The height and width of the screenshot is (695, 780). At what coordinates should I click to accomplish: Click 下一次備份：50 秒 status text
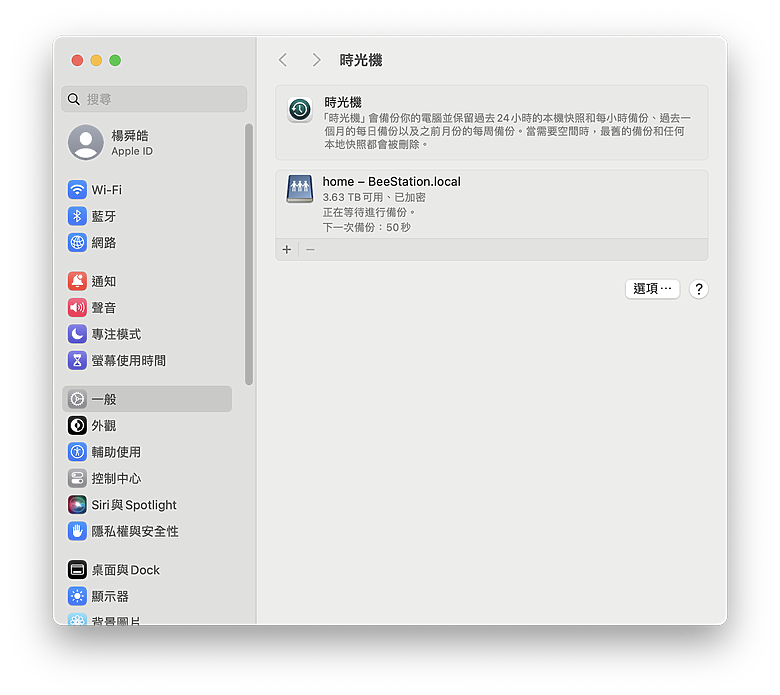tap(367, 227)
